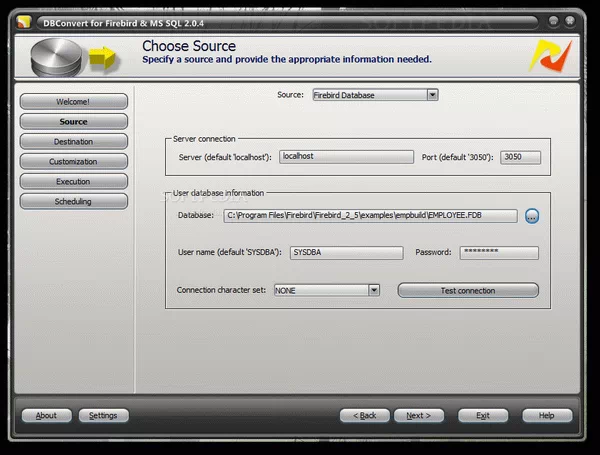600x455 pixels.
Task: Click the NONE character set value
Action: click(285, 291)
